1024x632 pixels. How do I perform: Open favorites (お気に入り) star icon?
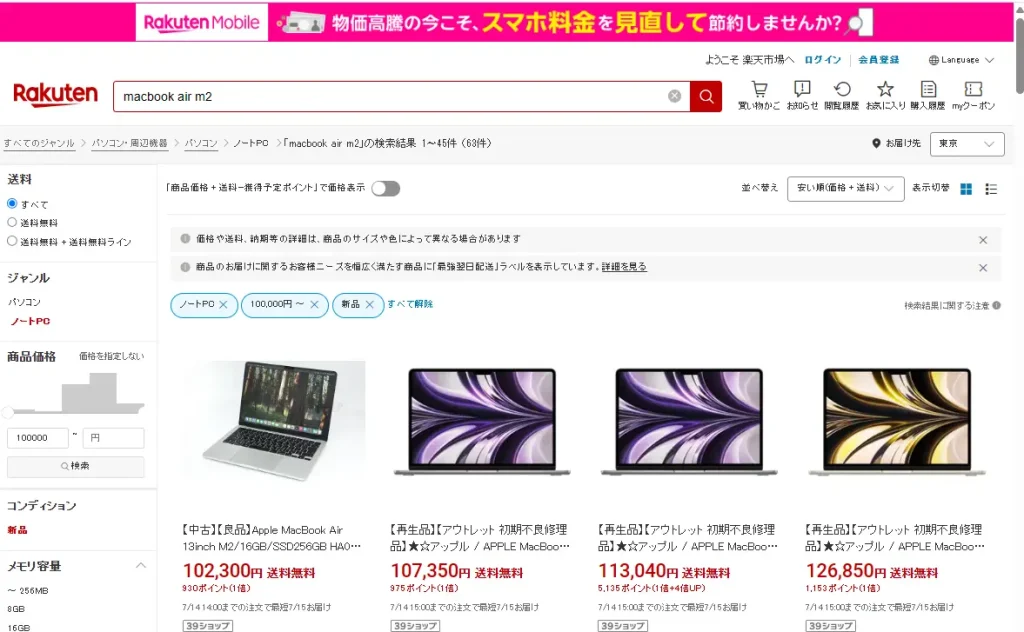tap(885, 95)
